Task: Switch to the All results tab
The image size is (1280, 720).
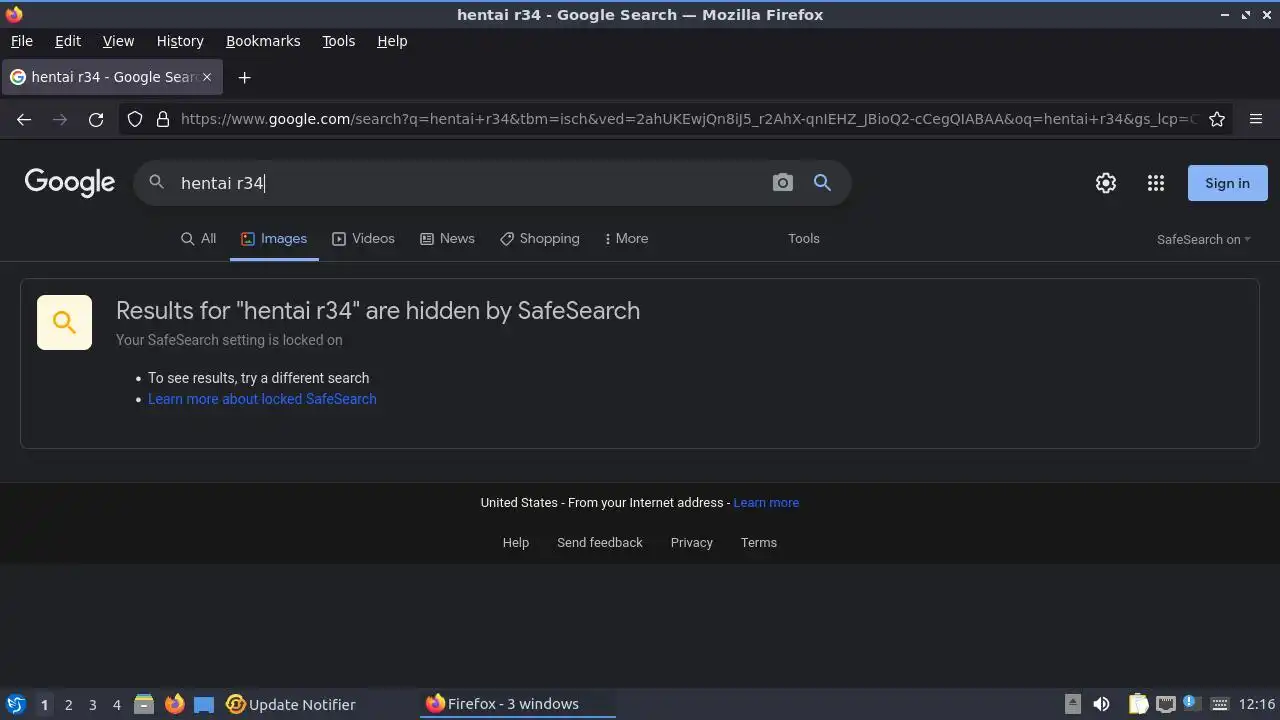Action: tap(198, 239)
